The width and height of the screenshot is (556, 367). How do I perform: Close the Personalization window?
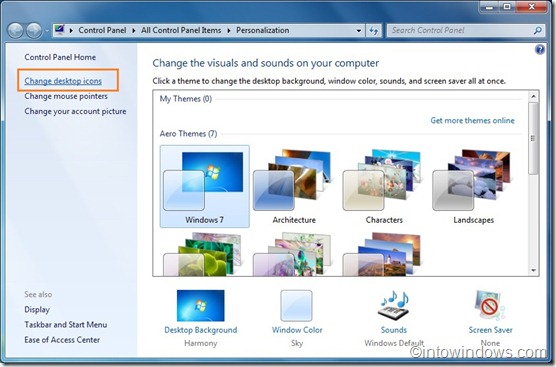point(532,7)
